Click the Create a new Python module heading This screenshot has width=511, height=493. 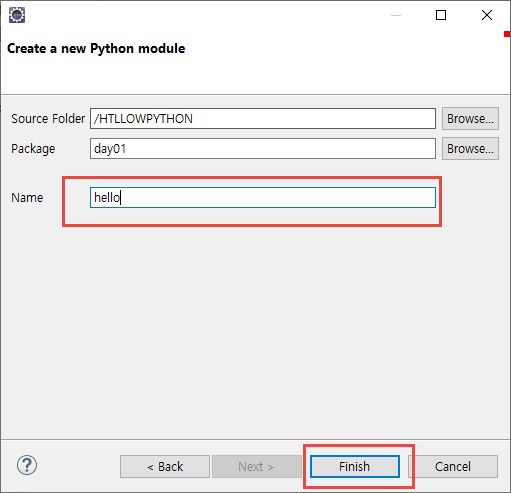pyautogui.click(x=96, y=49)
